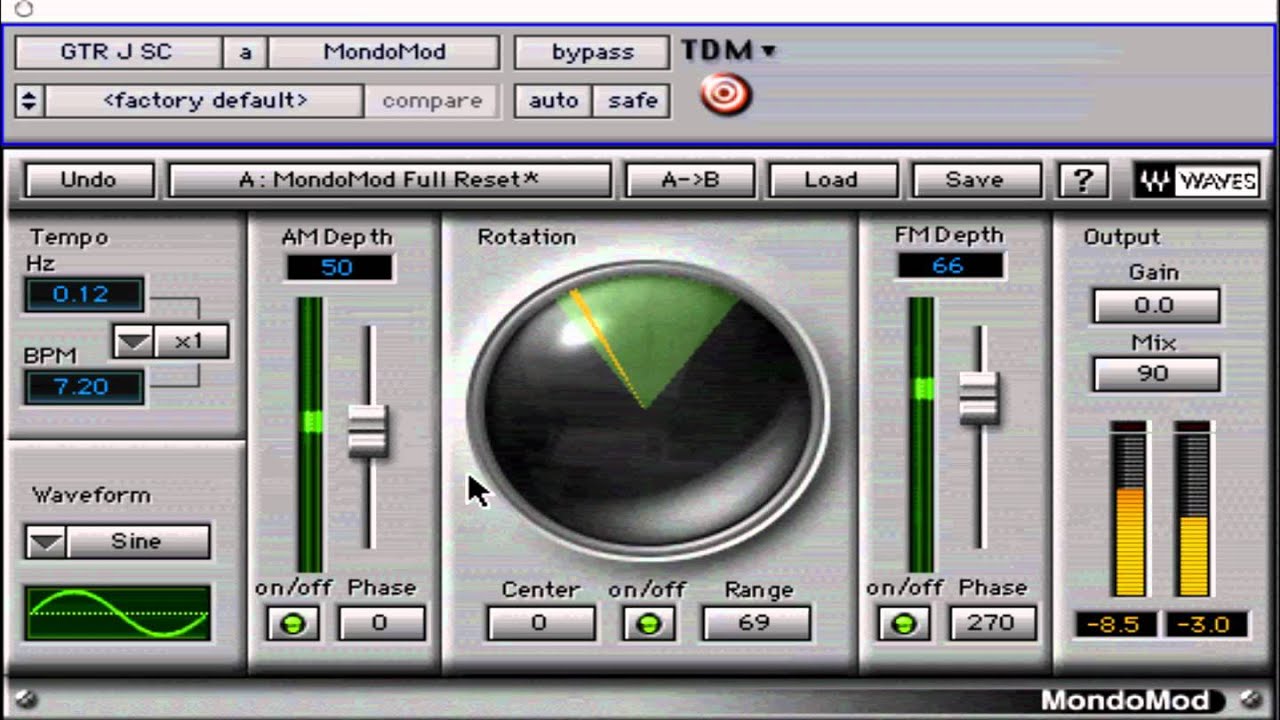Toggle AM Depth on/off button
The image size is (1280, 720).
293,624
